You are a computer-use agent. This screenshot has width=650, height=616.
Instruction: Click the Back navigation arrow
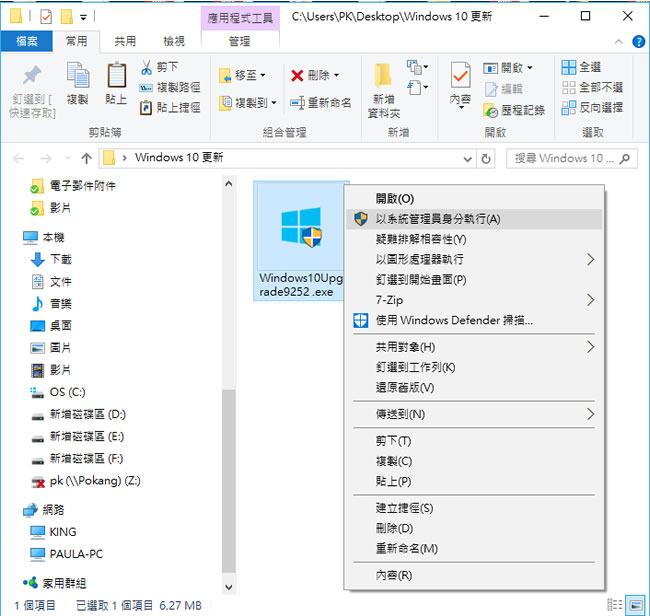pos(19,158)
